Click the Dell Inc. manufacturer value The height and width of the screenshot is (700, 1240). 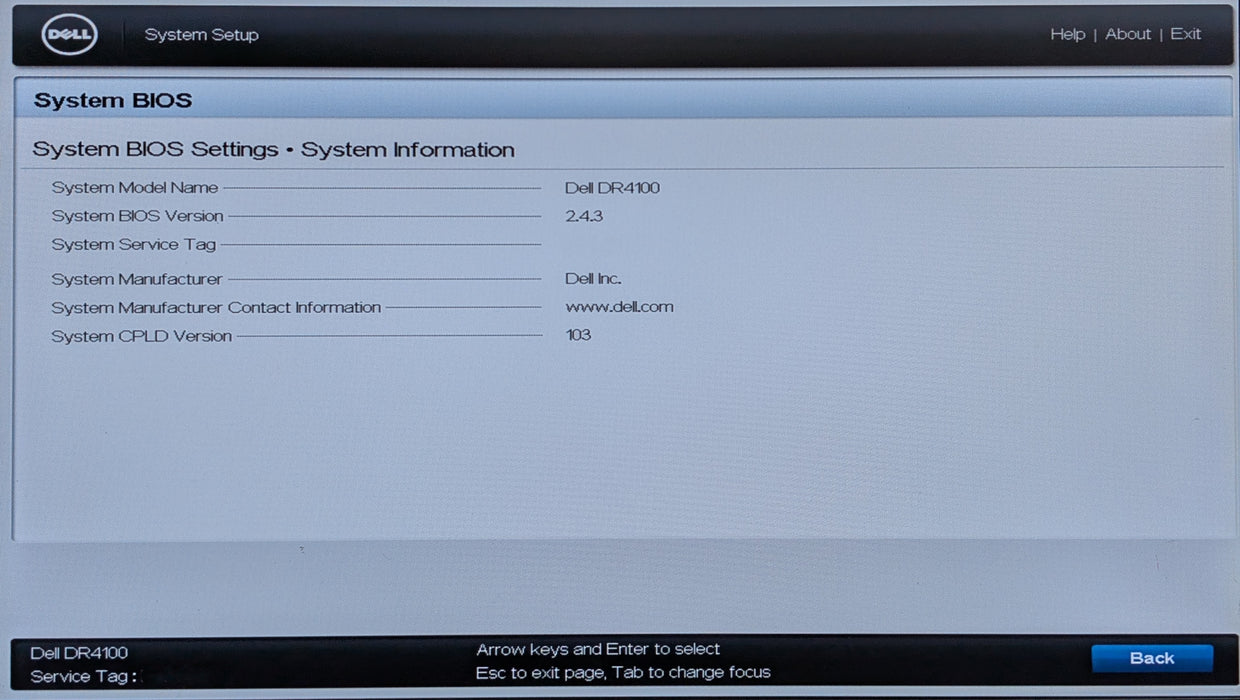pyautogui.click(x=593, y=279)
